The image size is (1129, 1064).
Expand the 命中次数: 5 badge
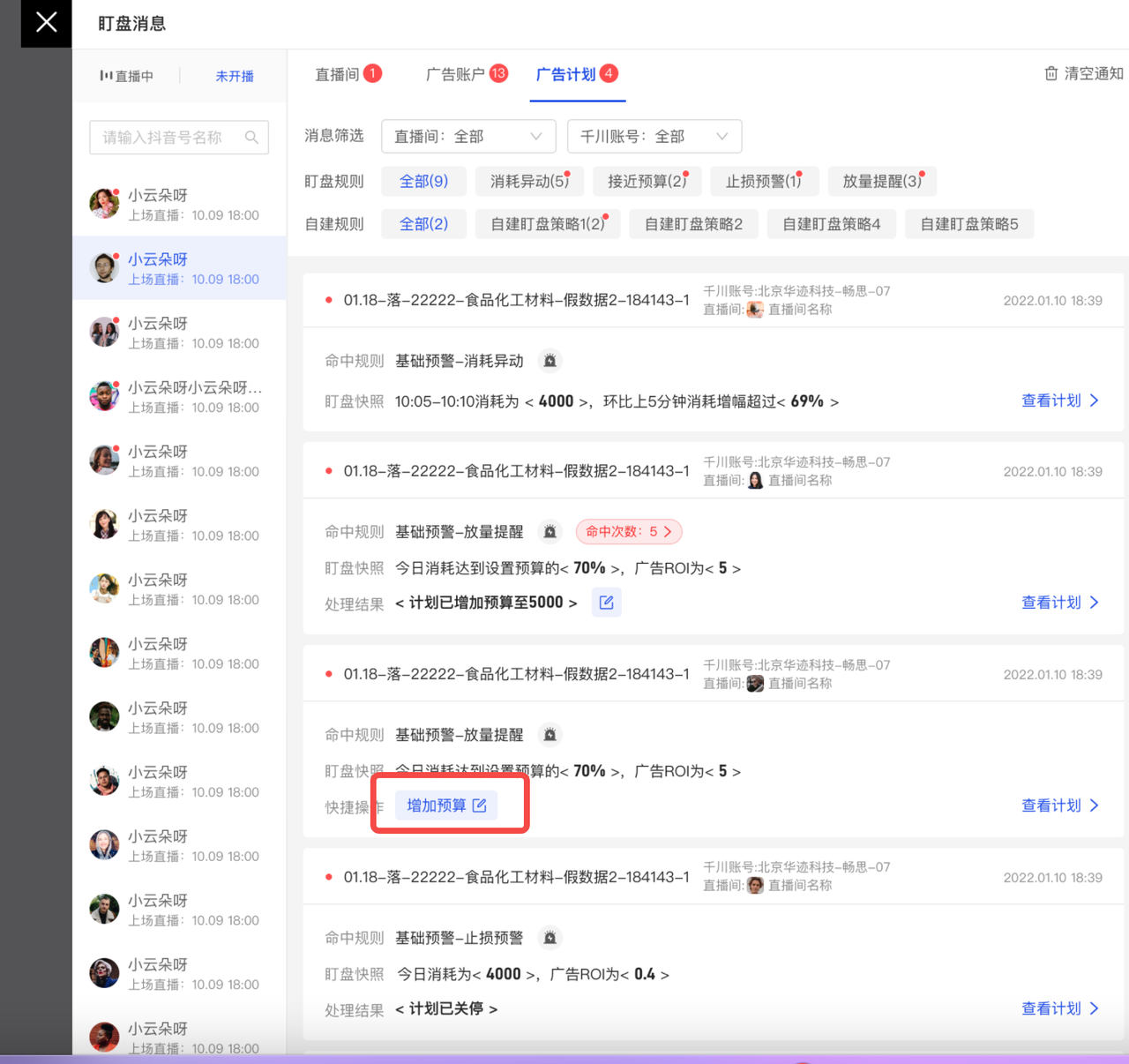pyautogui.click(x=628, y=531)
